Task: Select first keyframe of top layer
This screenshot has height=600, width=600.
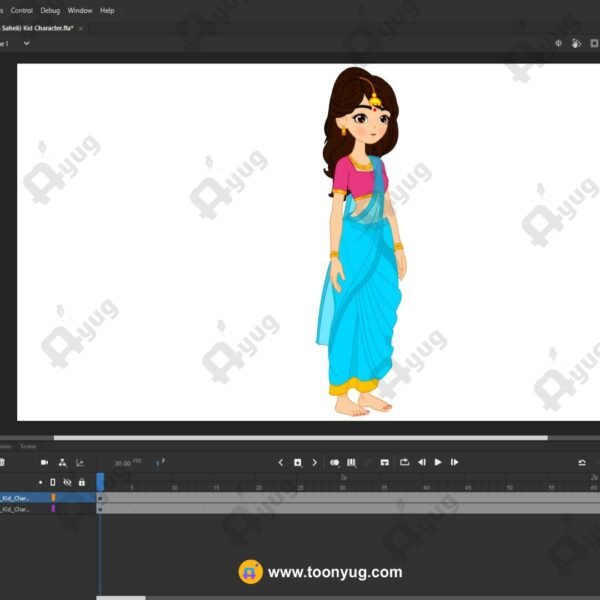Action: click(100, 498)
